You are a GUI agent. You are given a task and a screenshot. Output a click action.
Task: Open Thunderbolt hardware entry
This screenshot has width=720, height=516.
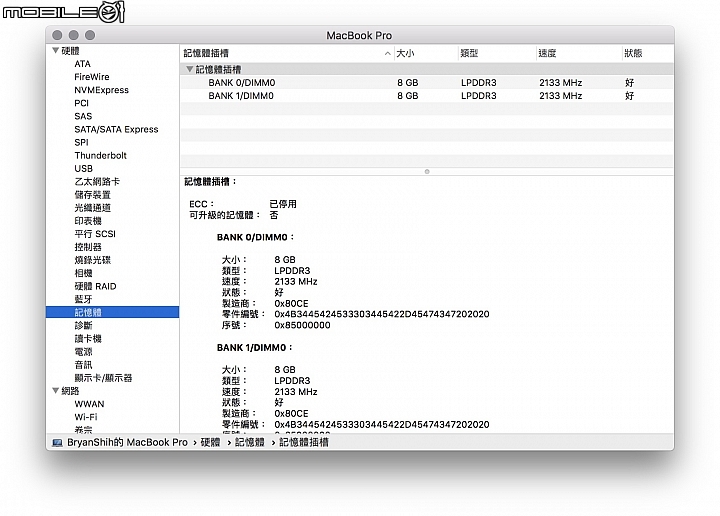tap(101, 156)
